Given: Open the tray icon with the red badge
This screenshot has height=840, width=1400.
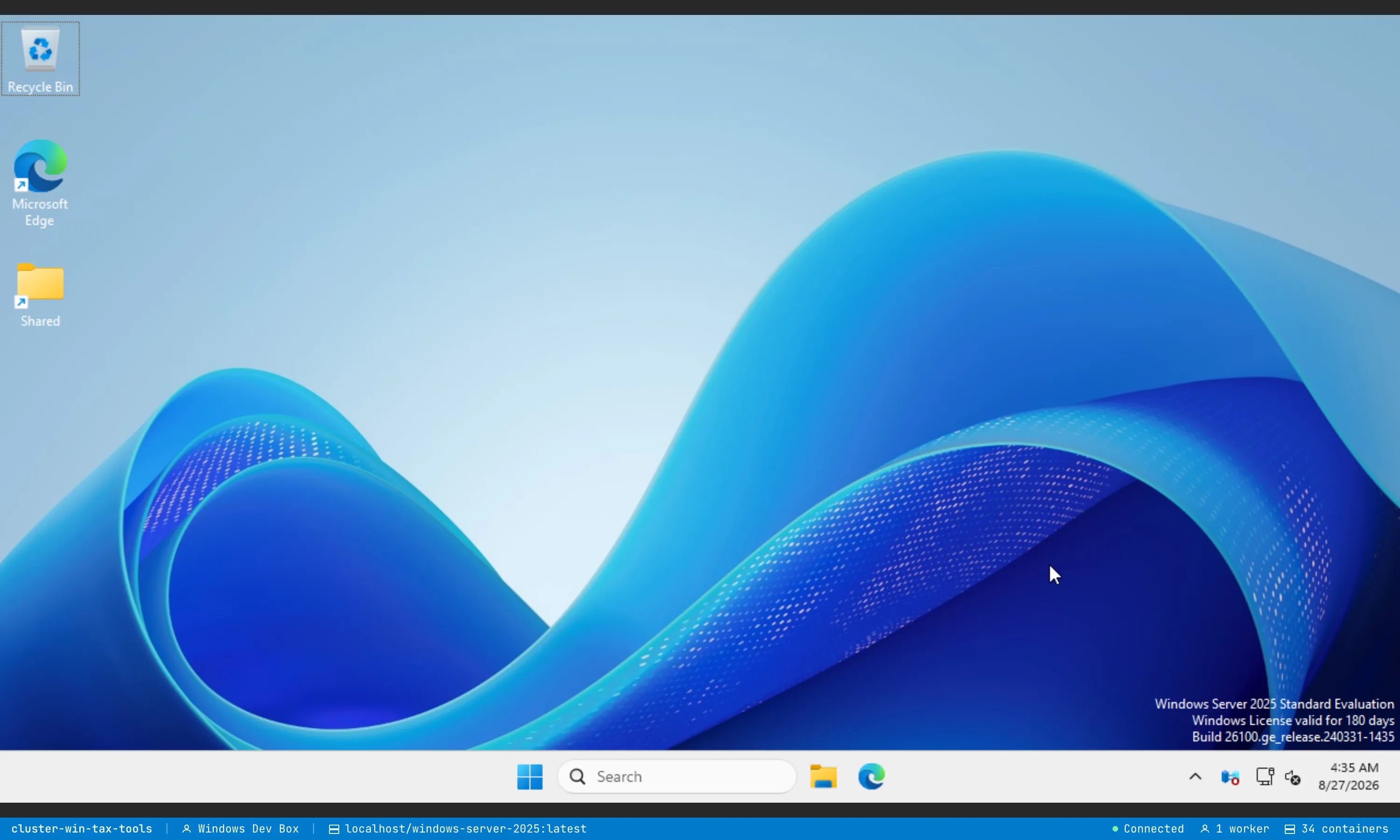Looking at the screenshot, I should pyautogui.click(x=1230, y=777).
